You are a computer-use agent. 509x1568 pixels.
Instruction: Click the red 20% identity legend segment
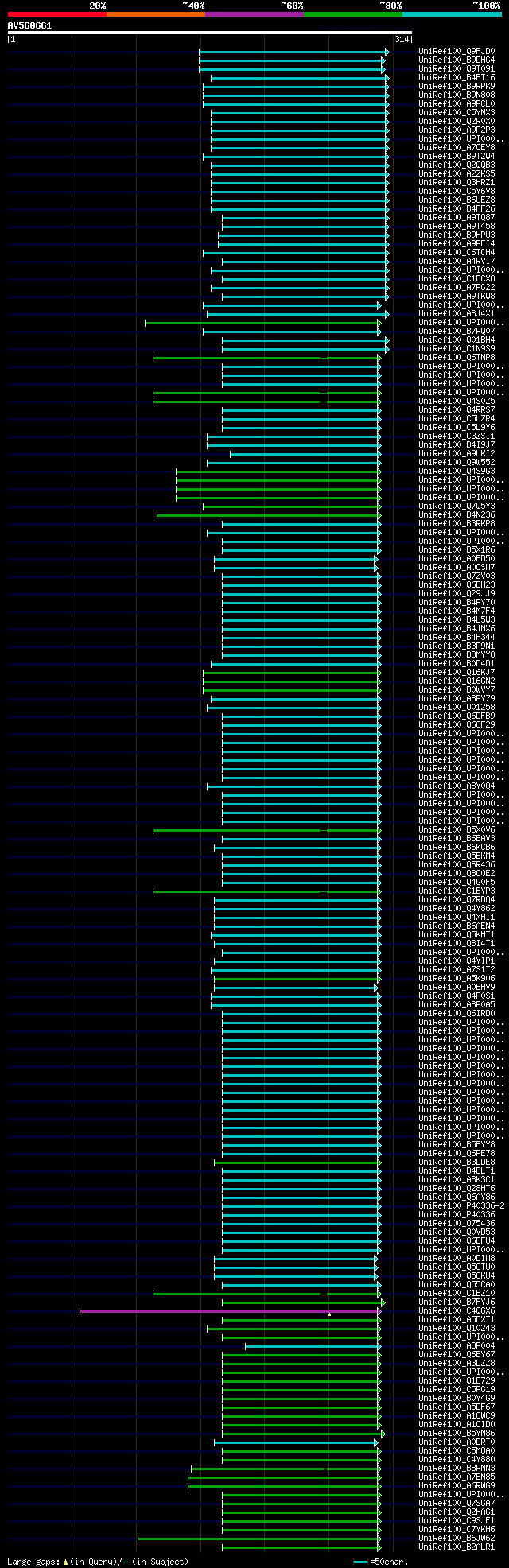[x=56, y=14]
